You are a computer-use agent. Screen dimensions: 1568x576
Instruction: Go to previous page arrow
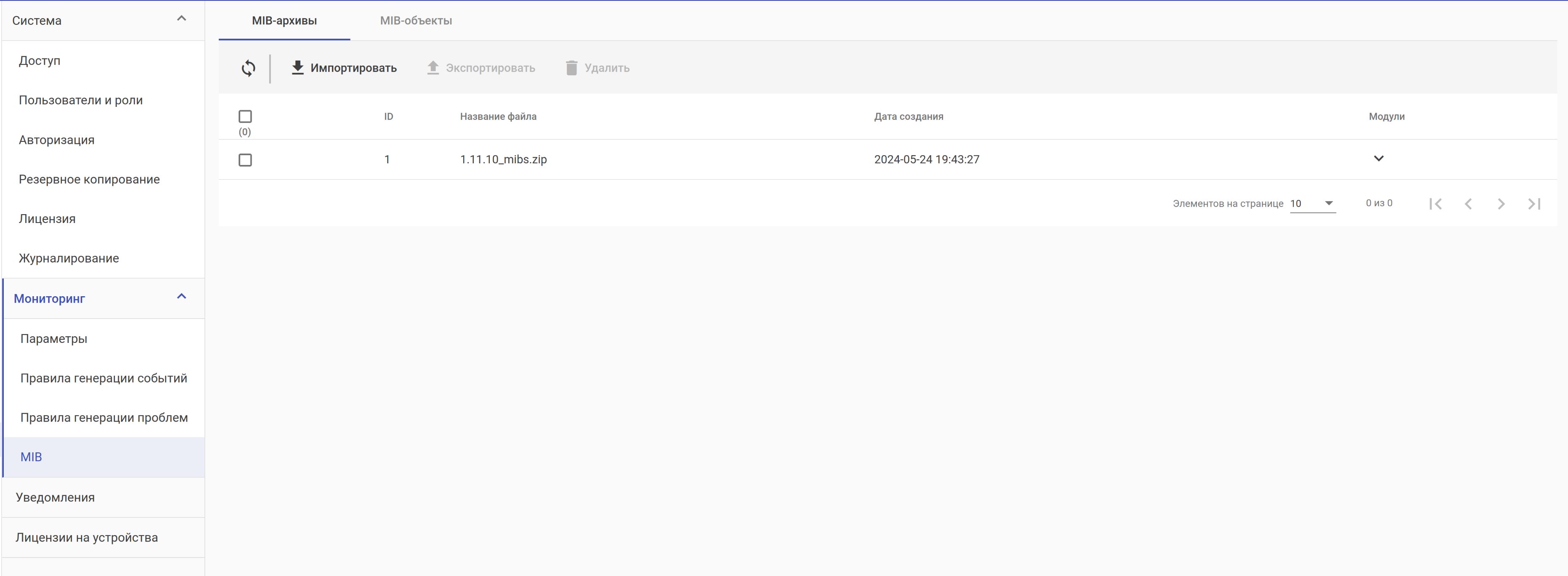pos(1468,204)
